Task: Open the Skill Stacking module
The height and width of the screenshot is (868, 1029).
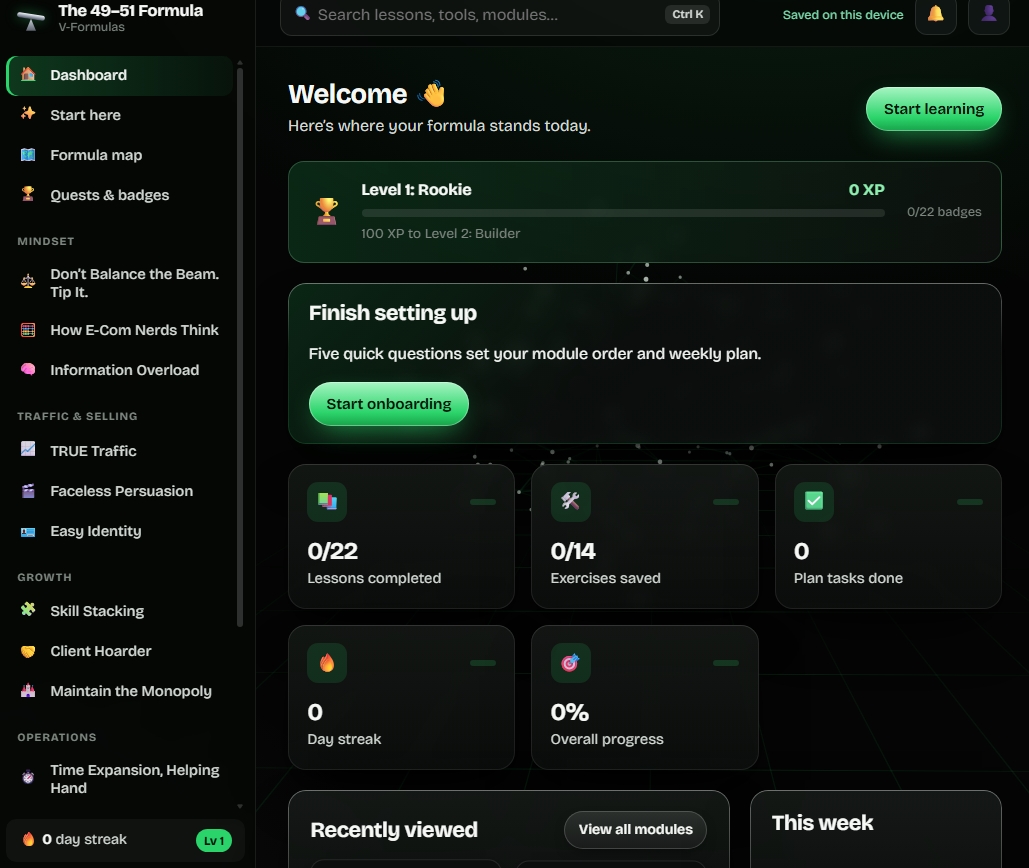Action: pyautogui.click(x=119, y=611)
